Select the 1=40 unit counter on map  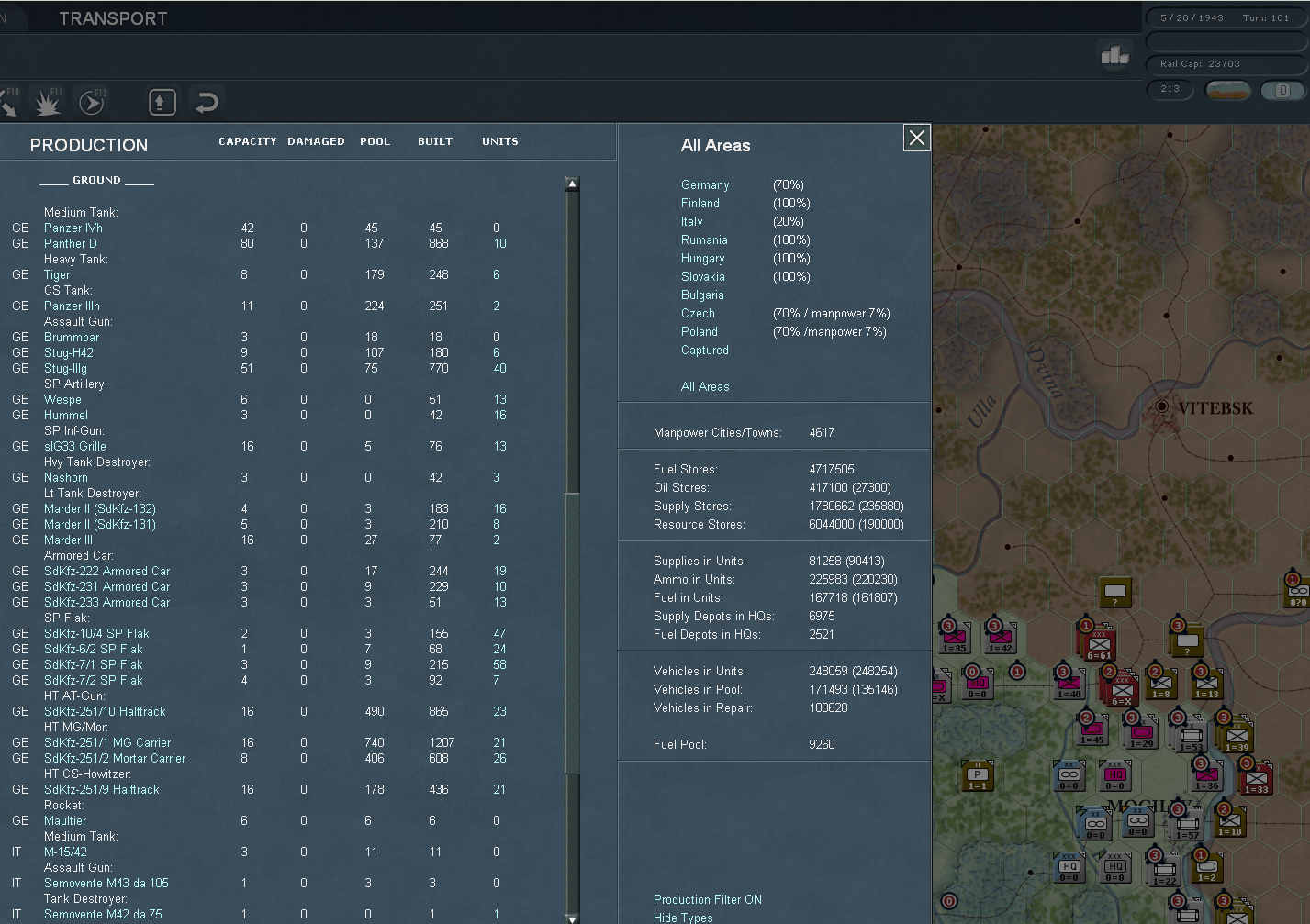coord(1069,683)
